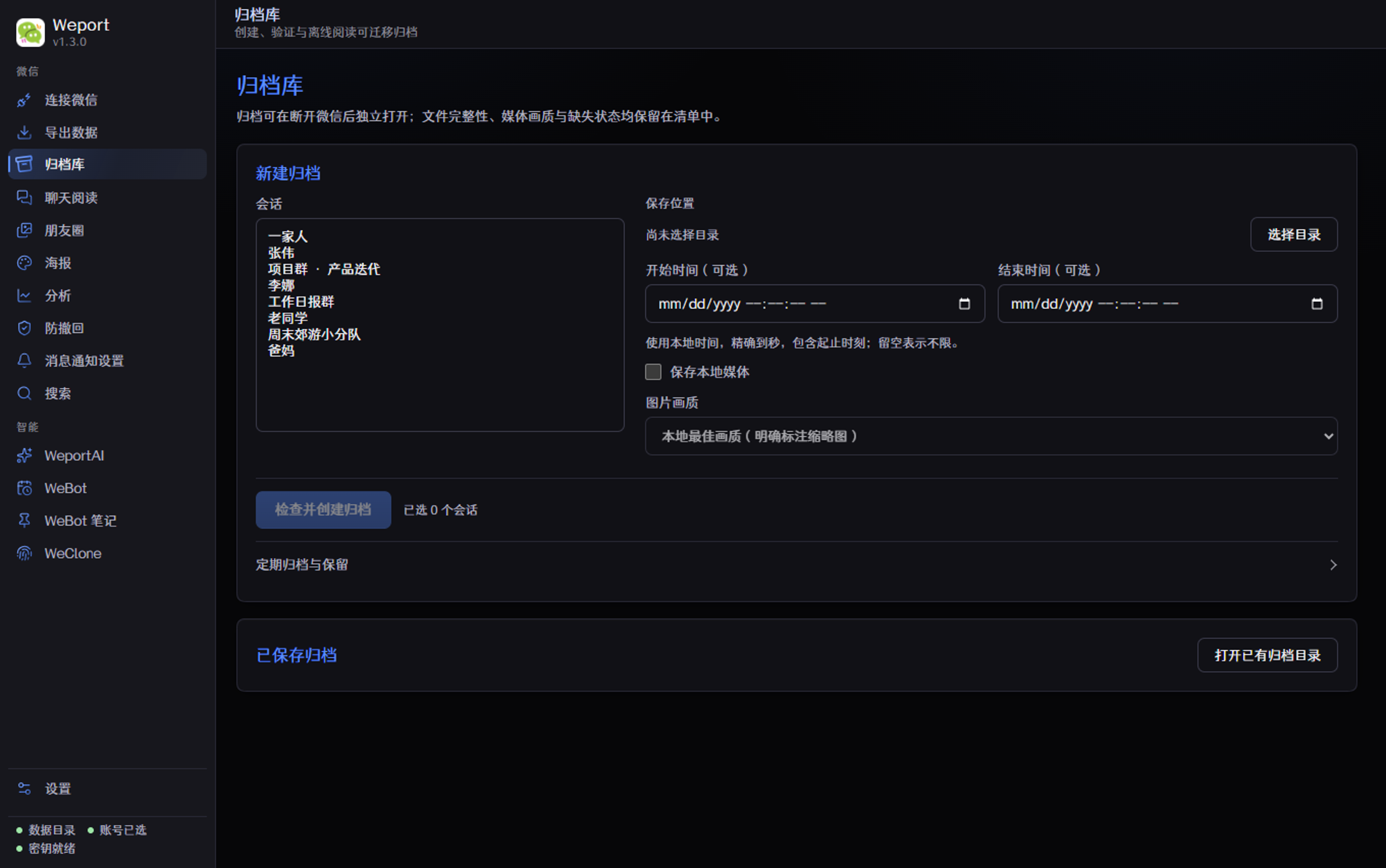Open 连接微信 plug icon in sidebar

click(x=24, y=100)
